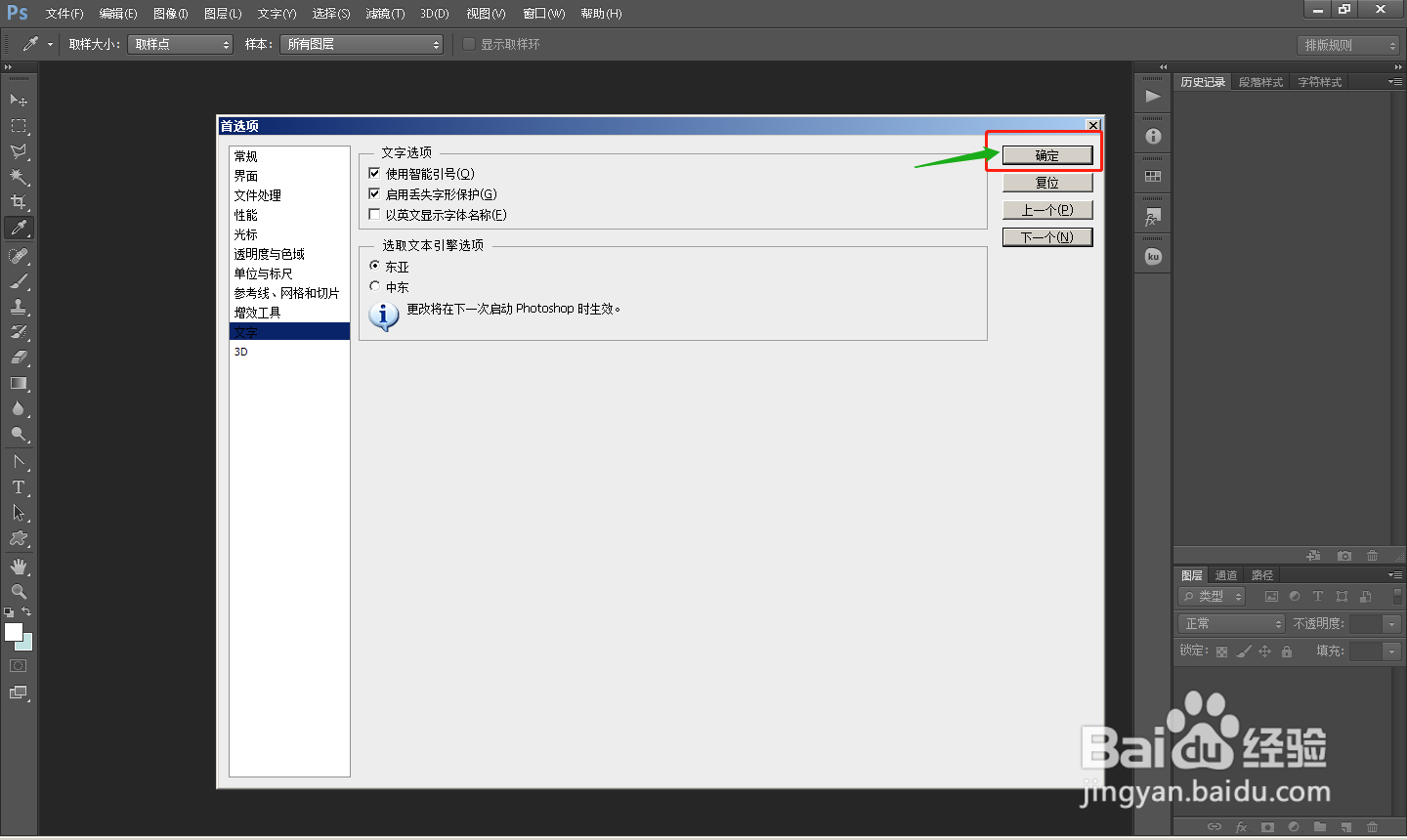This screenshot has height=840, width=1407.
Task: Select the Spot Healing Brush tool
Action: tap(19, 256)
